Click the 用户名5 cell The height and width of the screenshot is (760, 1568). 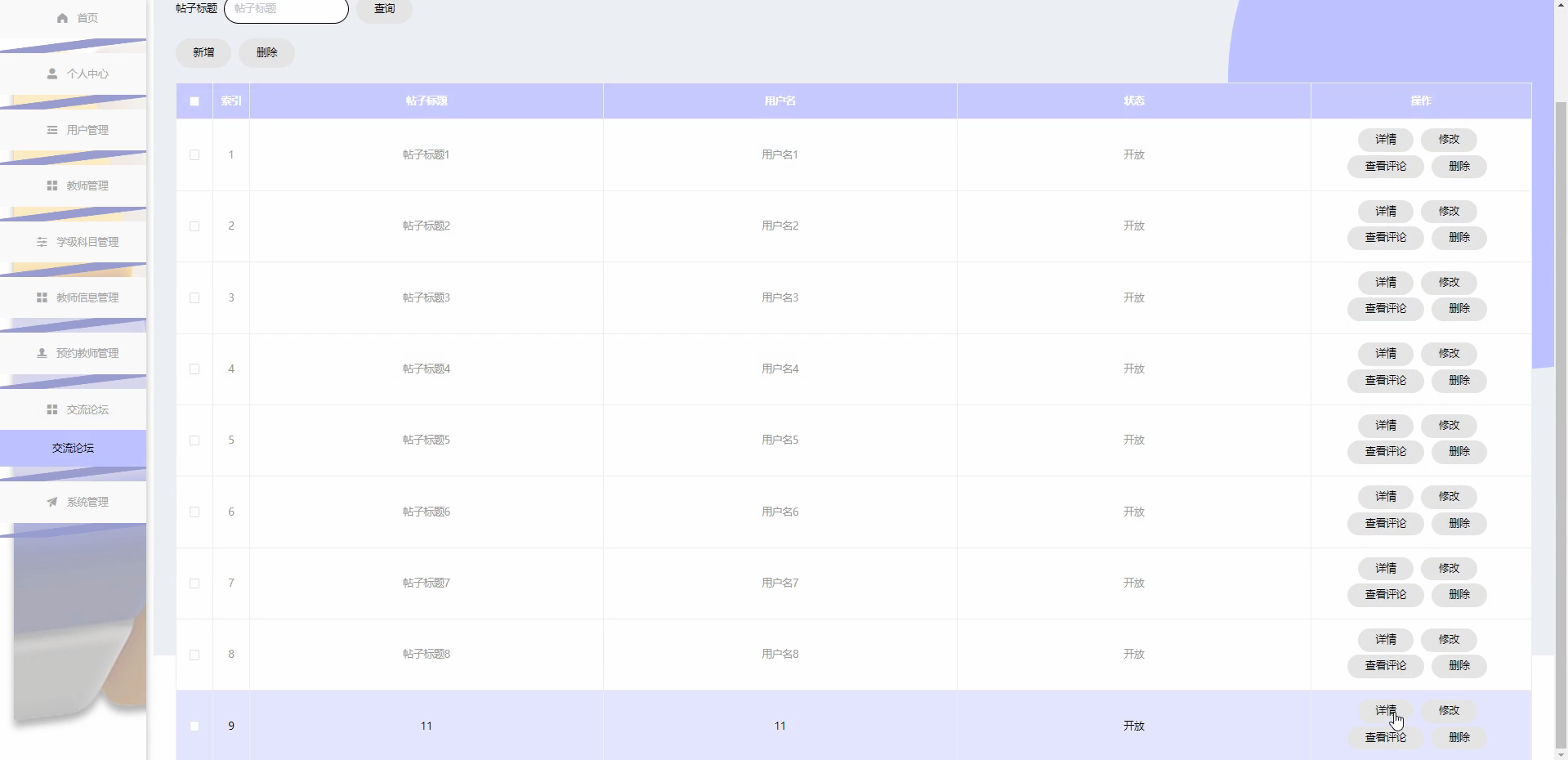[780, 440]
